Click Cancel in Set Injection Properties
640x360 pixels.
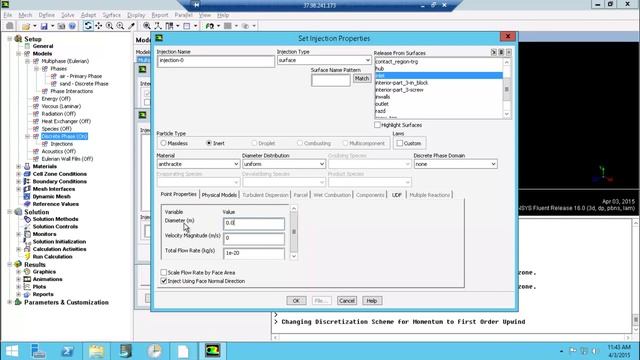[x=347, y=301]
